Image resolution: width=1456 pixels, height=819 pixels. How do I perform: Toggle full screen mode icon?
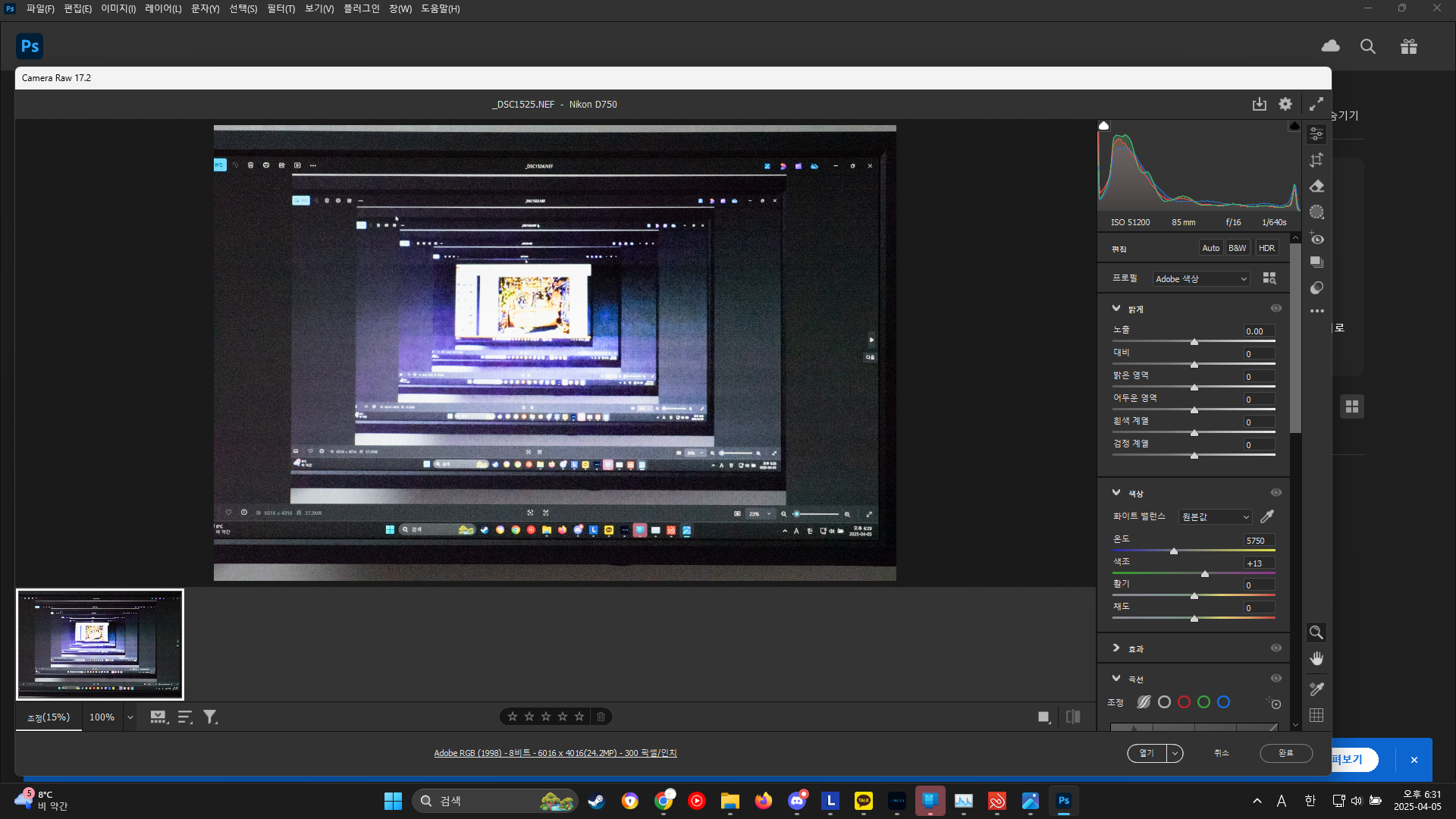[1316, 104]
